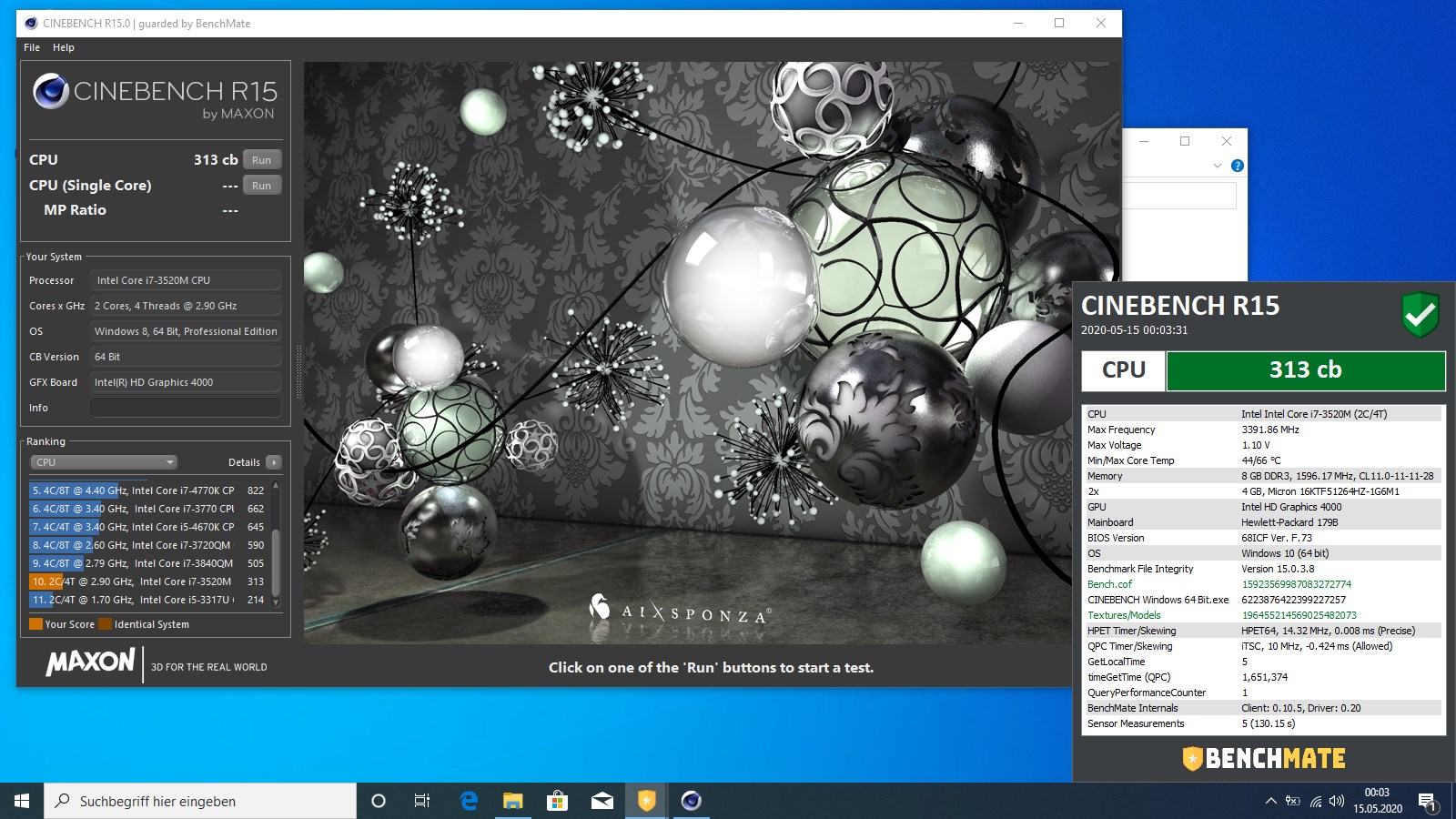
Task: Click the blue help icon in background window
Action: click(1237, 166)
